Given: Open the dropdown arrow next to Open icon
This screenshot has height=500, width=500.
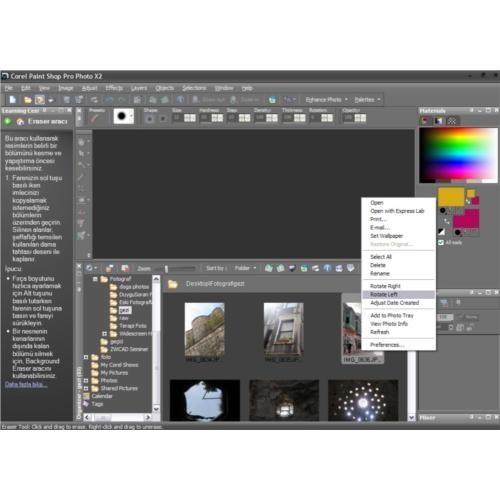Looking at the screenshot, I should tap(51, 100).
